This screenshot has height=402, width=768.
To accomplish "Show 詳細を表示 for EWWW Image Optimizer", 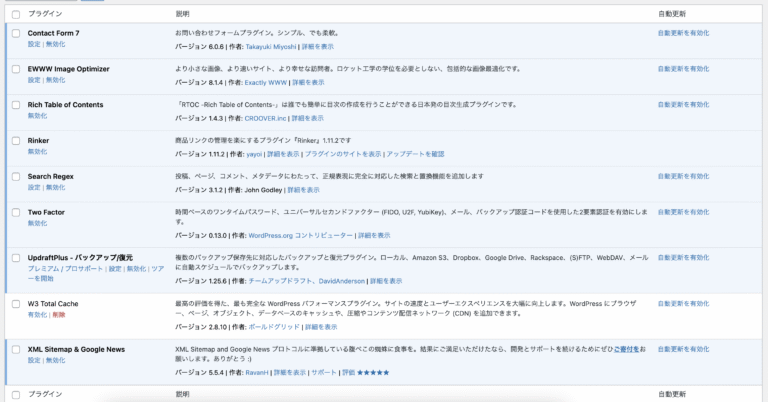I will tap(308, 83).
